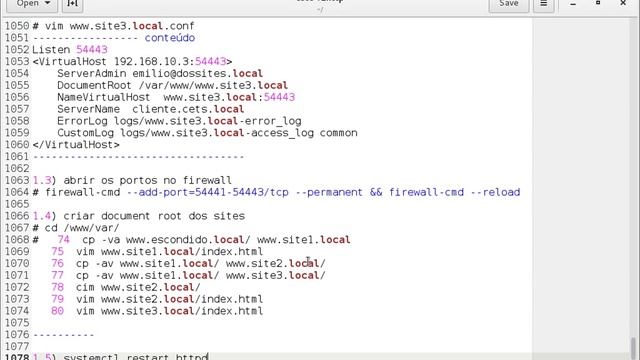
Task: Click 'CustomLog logs/www.site3.local-access_log common' line
Action: tap(207, 133)
